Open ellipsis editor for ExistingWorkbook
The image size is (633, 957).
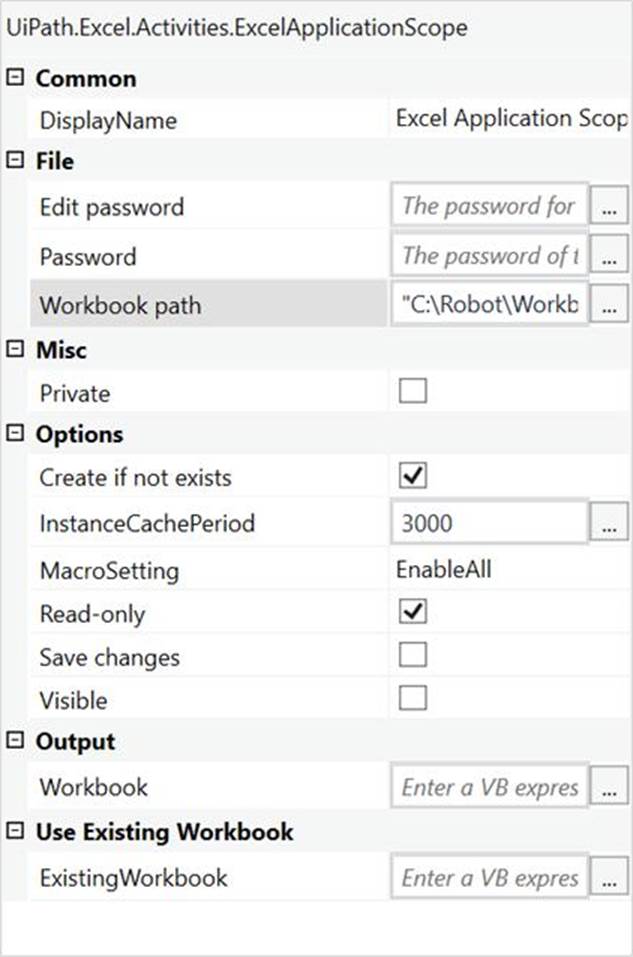pyautogui.click(x=608, y=879)
